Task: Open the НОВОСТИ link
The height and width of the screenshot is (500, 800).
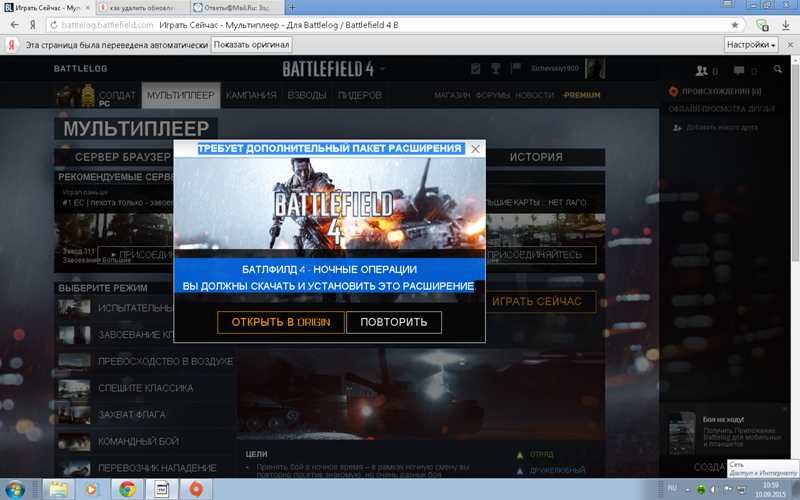Action: [x=534, y=95]
